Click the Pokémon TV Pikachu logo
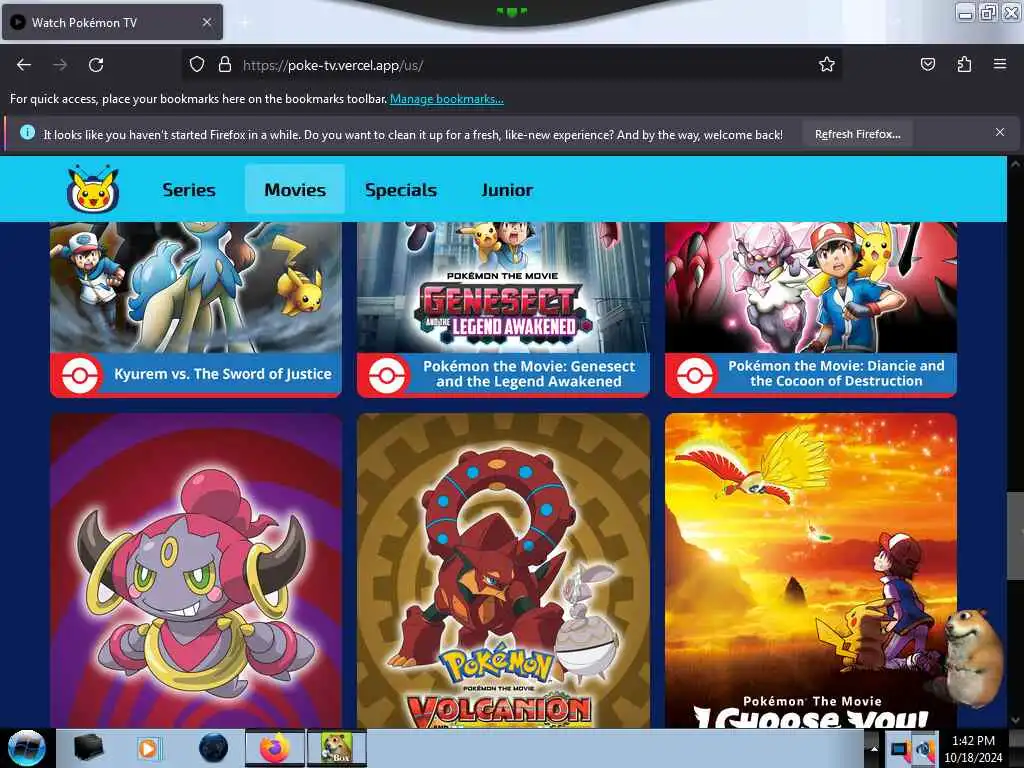The width and height of the screenshot is (1024, 768). [x=93, y=189]
